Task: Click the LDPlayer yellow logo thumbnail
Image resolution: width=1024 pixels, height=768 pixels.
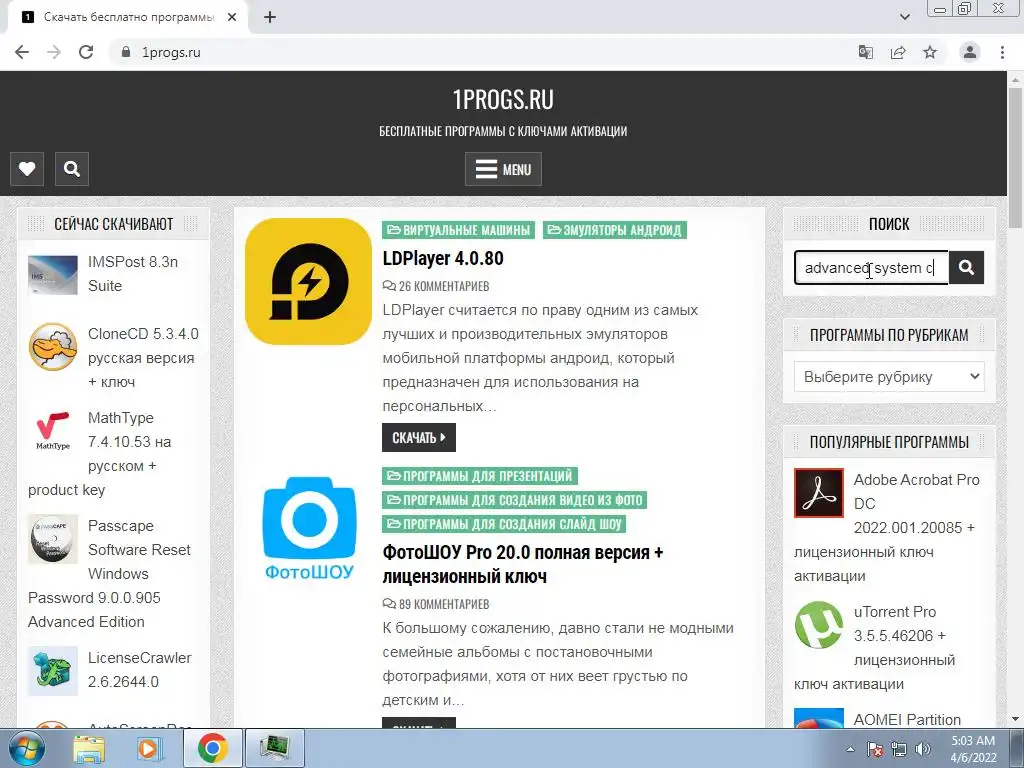Action: [308, 281]
